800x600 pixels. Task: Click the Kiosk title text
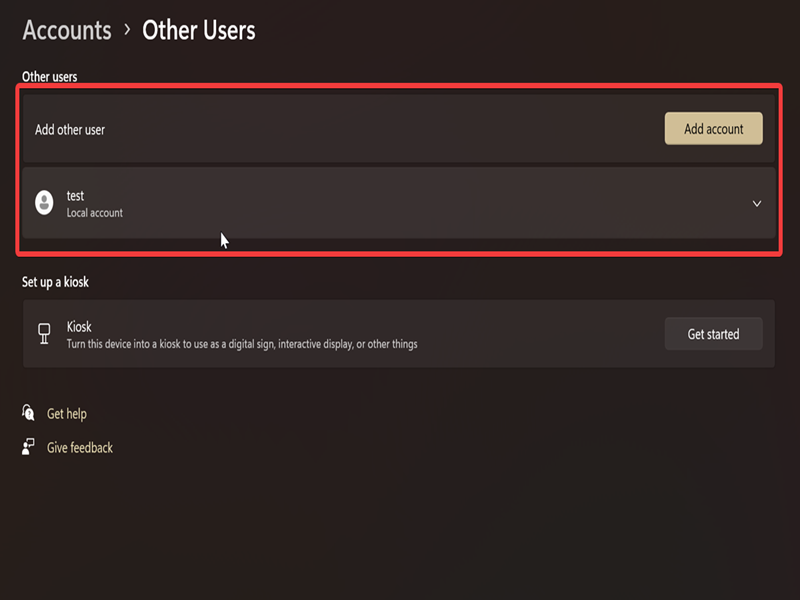pyautogui.click(x=79, y=327)
